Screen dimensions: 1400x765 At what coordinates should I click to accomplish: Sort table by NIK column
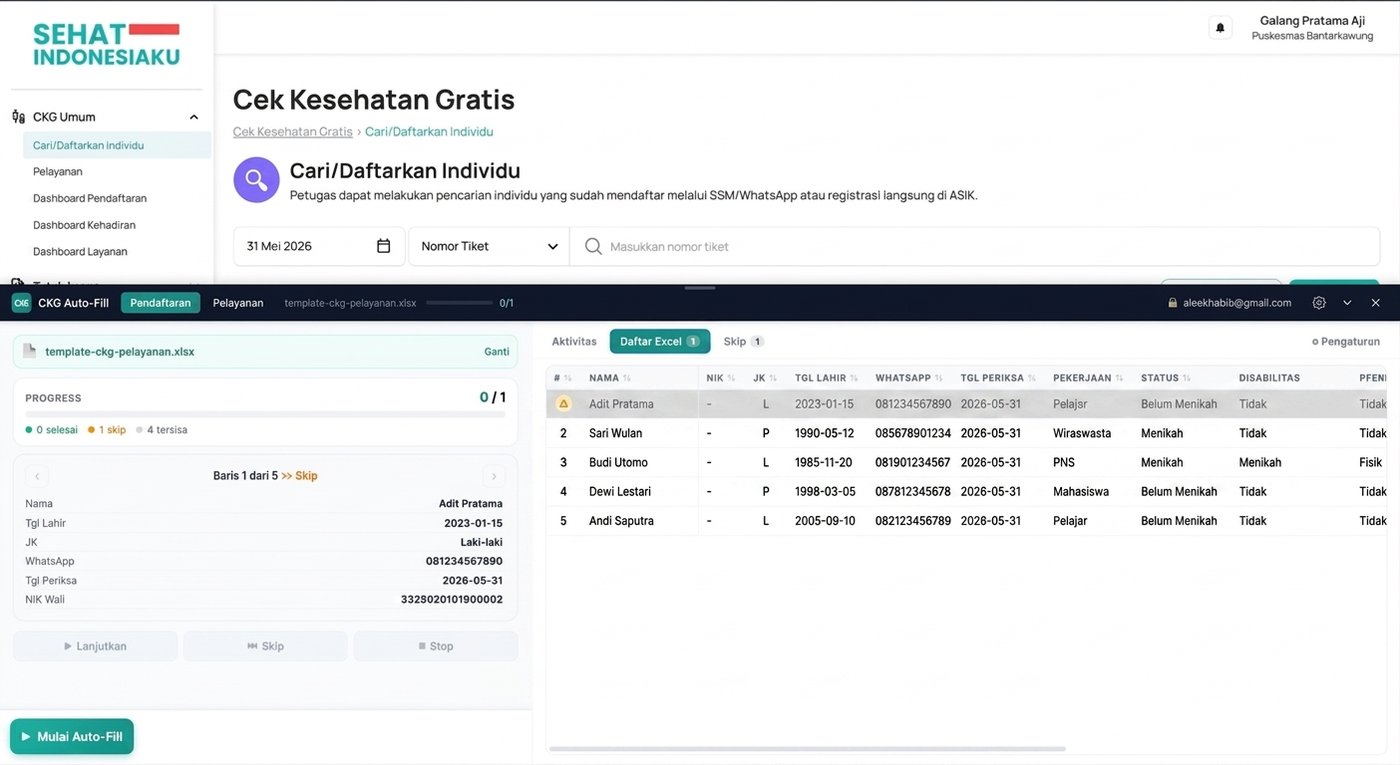point(720,378)
